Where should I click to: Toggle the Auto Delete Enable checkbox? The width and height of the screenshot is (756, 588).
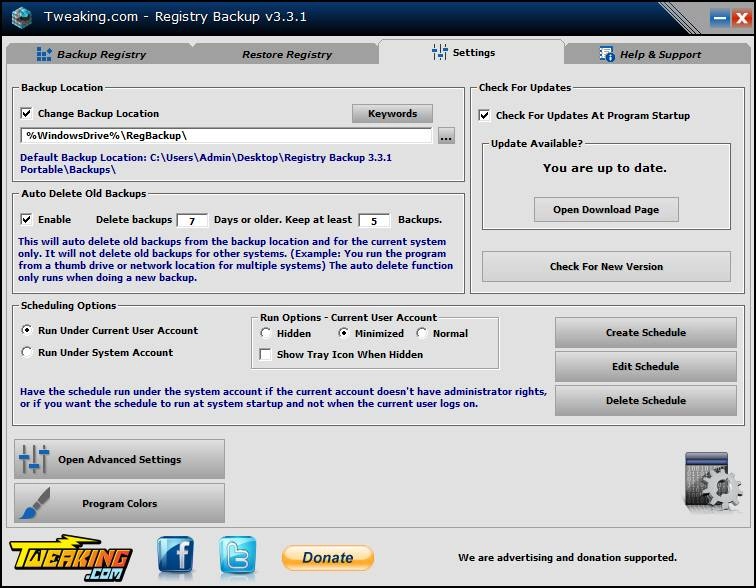tap(26, 219)
